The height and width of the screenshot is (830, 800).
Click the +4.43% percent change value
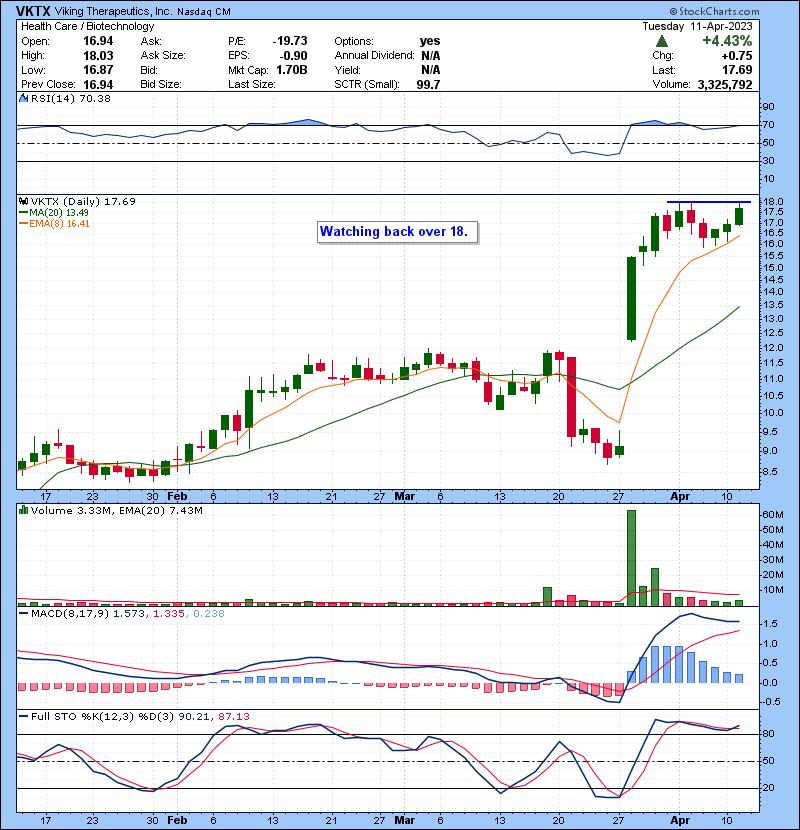point(727,41)
